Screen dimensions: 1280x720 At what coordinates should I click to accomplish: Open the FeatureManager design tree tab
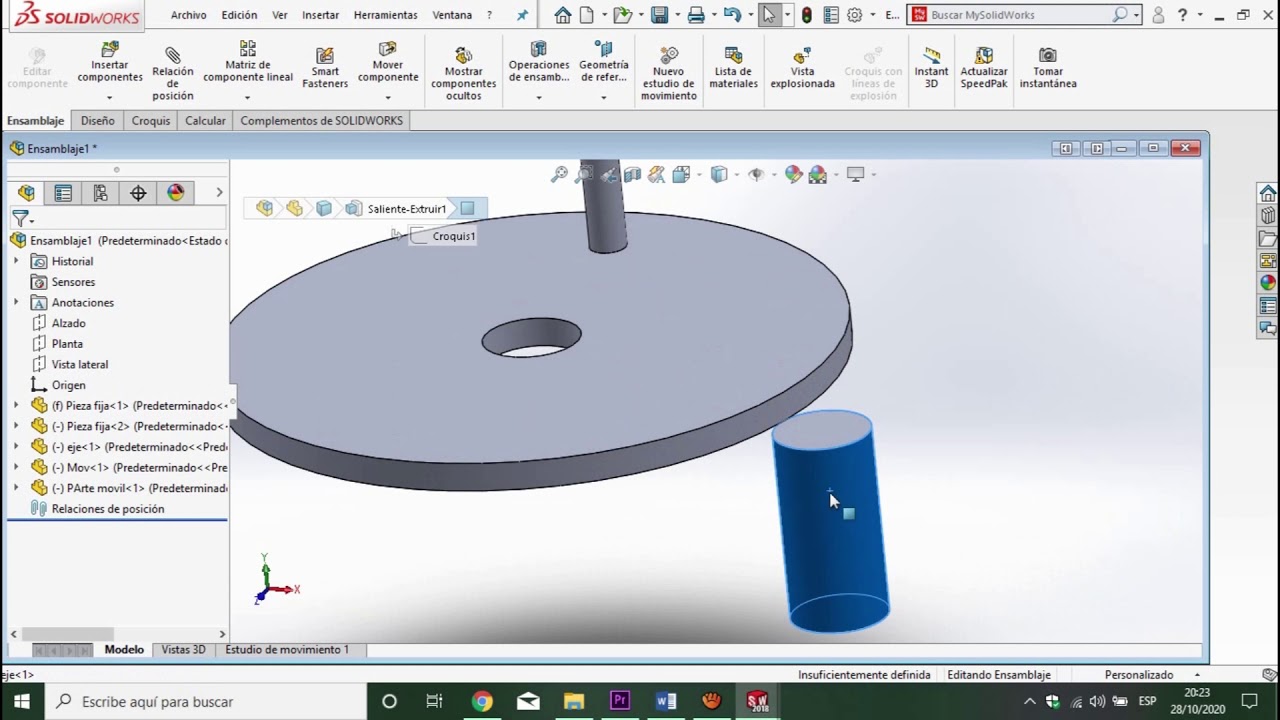click(26, 193)
